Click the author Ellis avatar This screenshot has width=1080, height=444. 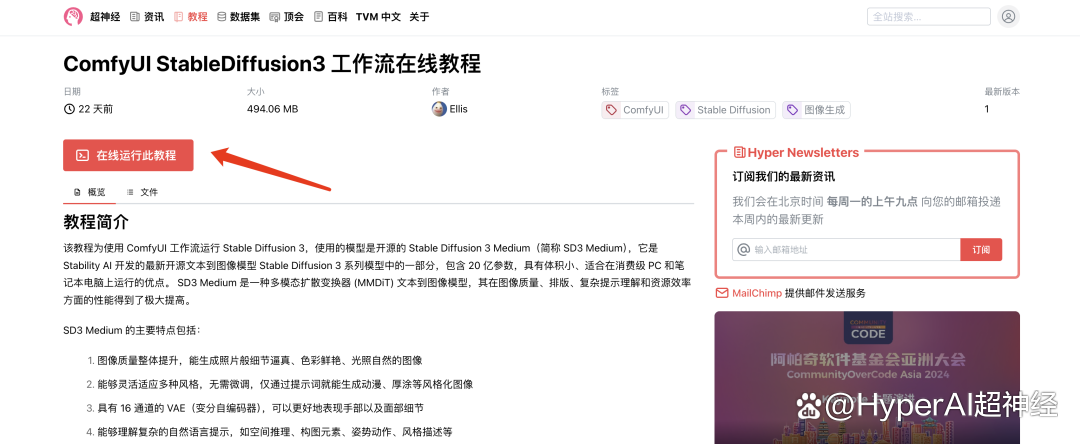pos(439,109)
